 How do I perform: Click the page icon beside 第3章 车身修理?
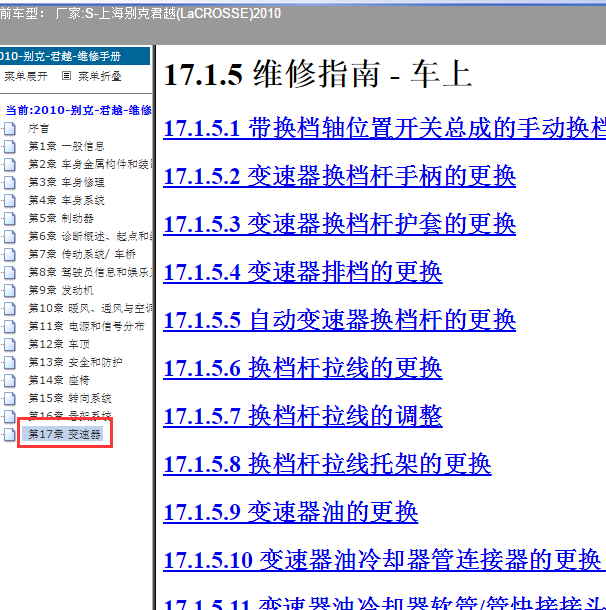(x=10, y=182)
